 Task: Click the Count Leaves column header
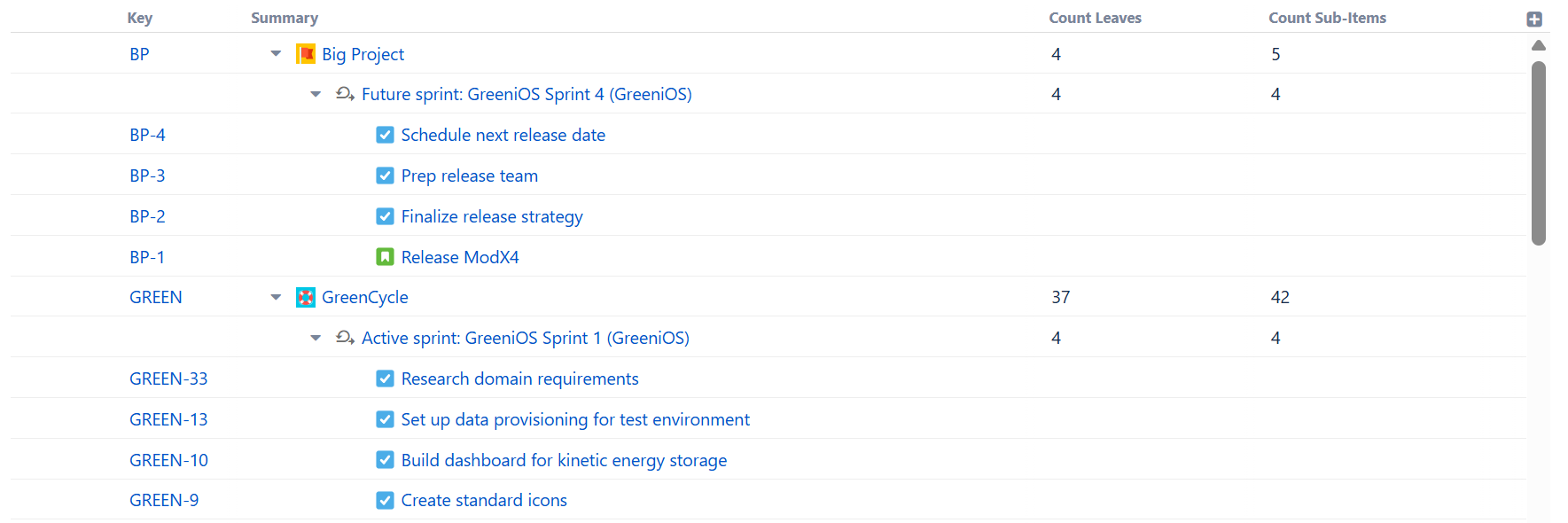(1095, 18)
